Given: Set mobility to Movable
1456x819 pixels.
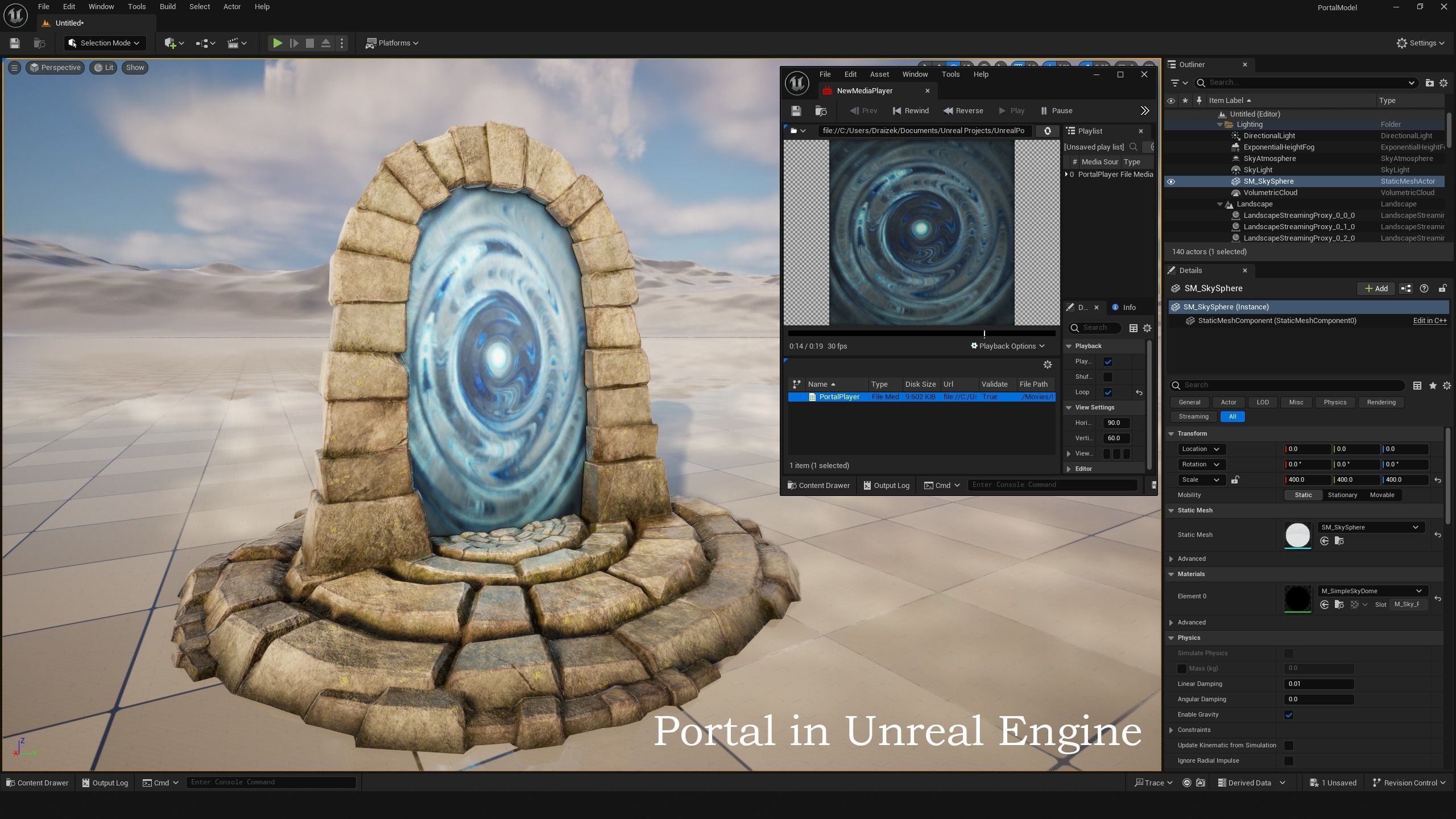Looking at the screenshot, I should (1381, 495).
